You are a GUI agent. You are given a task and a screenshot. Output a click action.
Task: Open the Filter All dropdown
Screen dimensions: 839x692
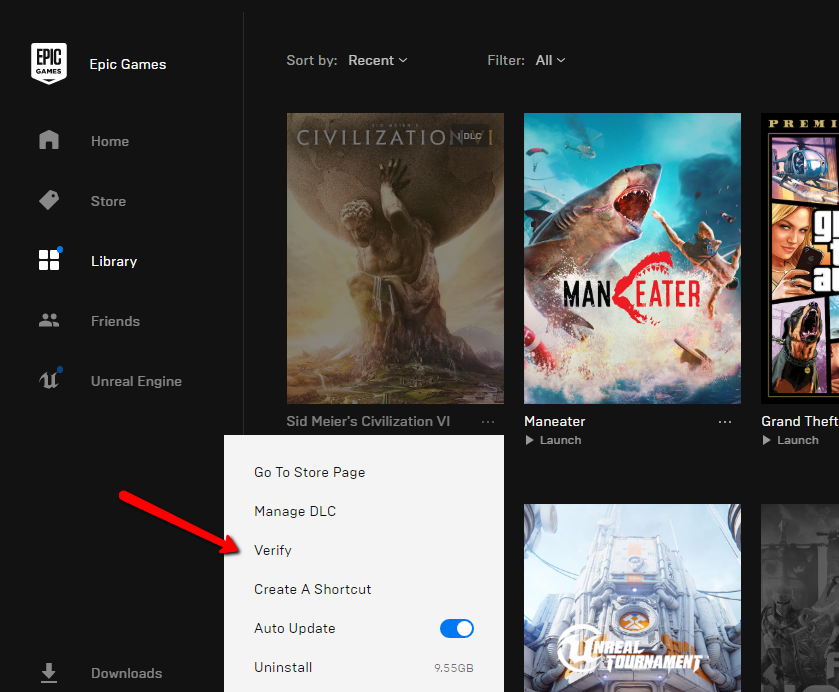[x=550, y=60]
